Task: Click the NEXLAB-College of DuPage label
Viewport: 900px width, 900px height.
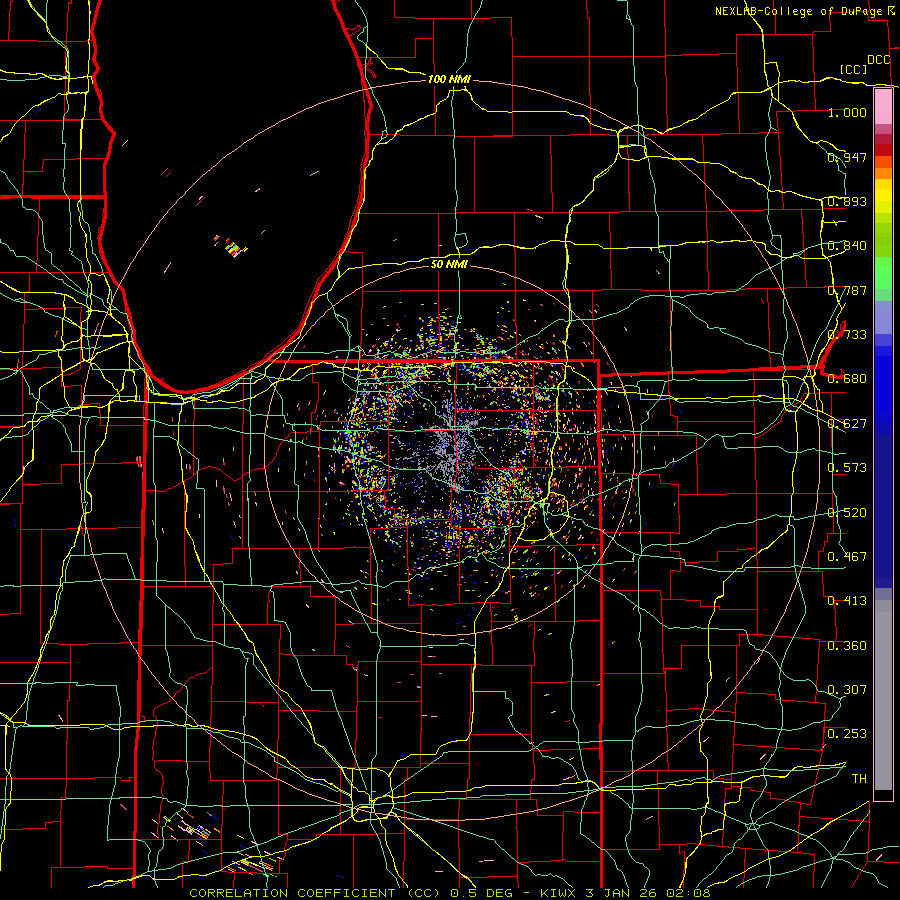Action: (x=798, y=11)
